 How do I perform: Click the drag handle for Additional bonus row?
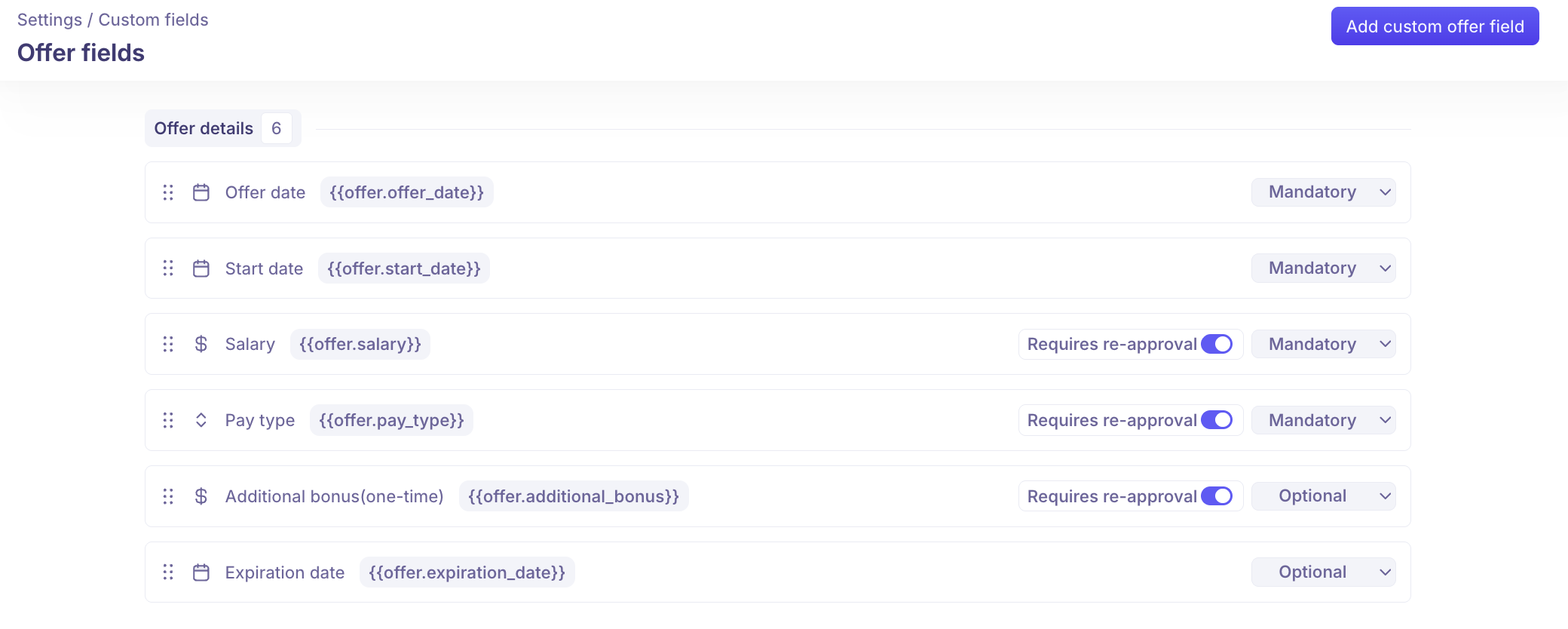tap(168, 496)
